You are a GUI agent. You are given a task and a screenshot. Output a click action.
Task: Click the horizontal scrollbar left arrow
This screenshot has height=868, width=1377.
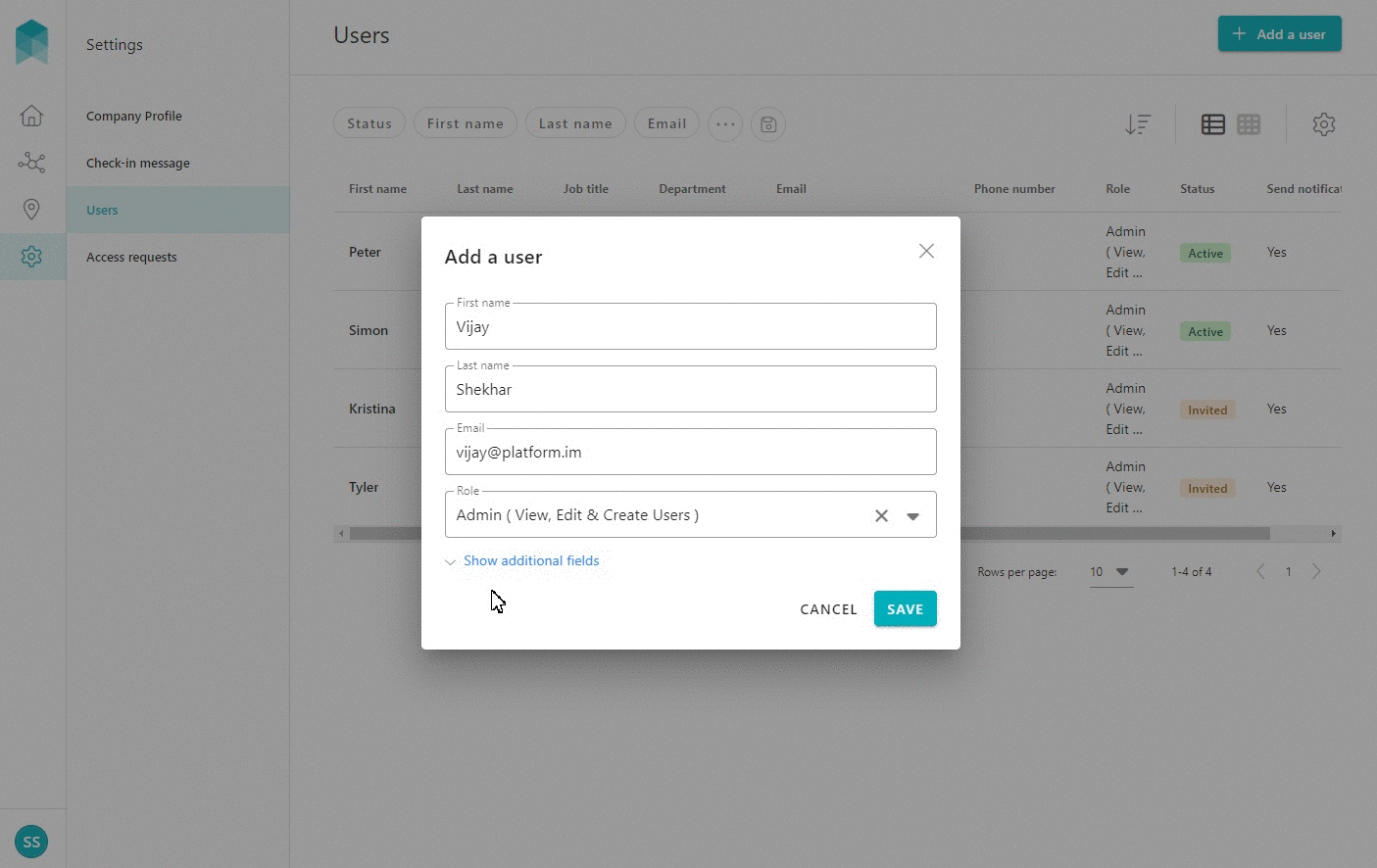(x=340, y=534)
